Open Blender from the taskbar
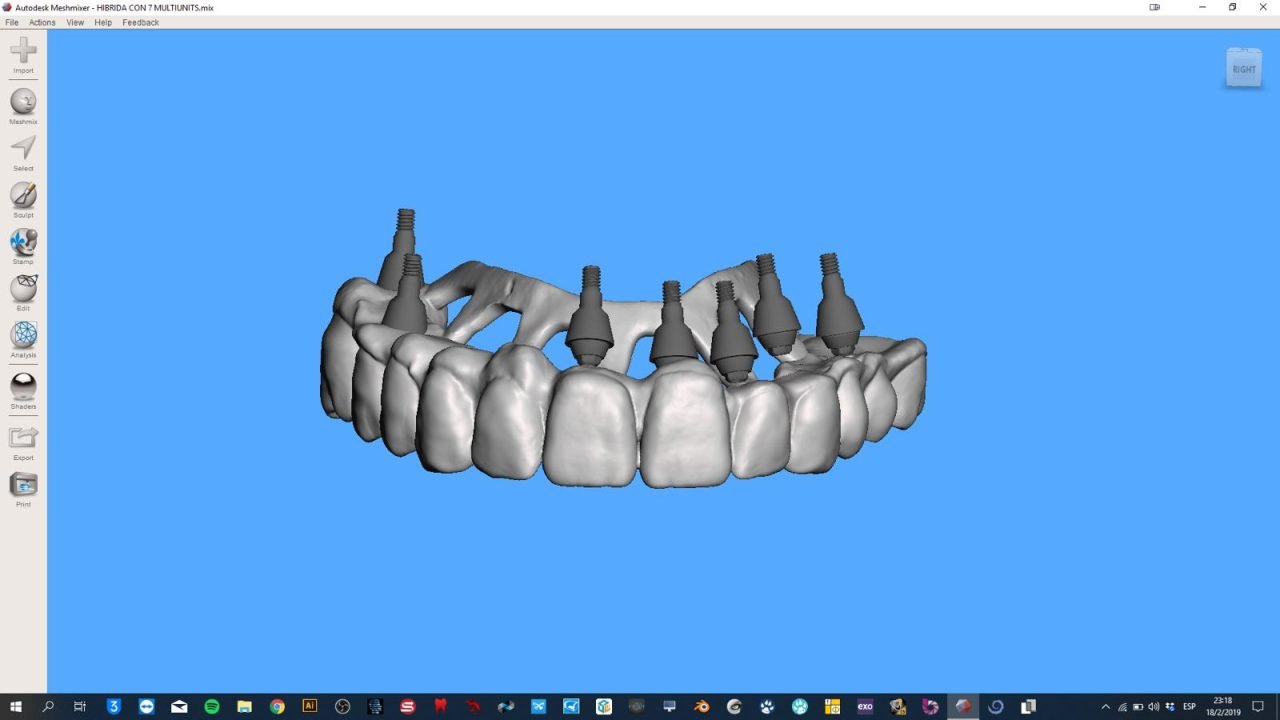Screen dimensions: 1280x720 click(702, 706)
